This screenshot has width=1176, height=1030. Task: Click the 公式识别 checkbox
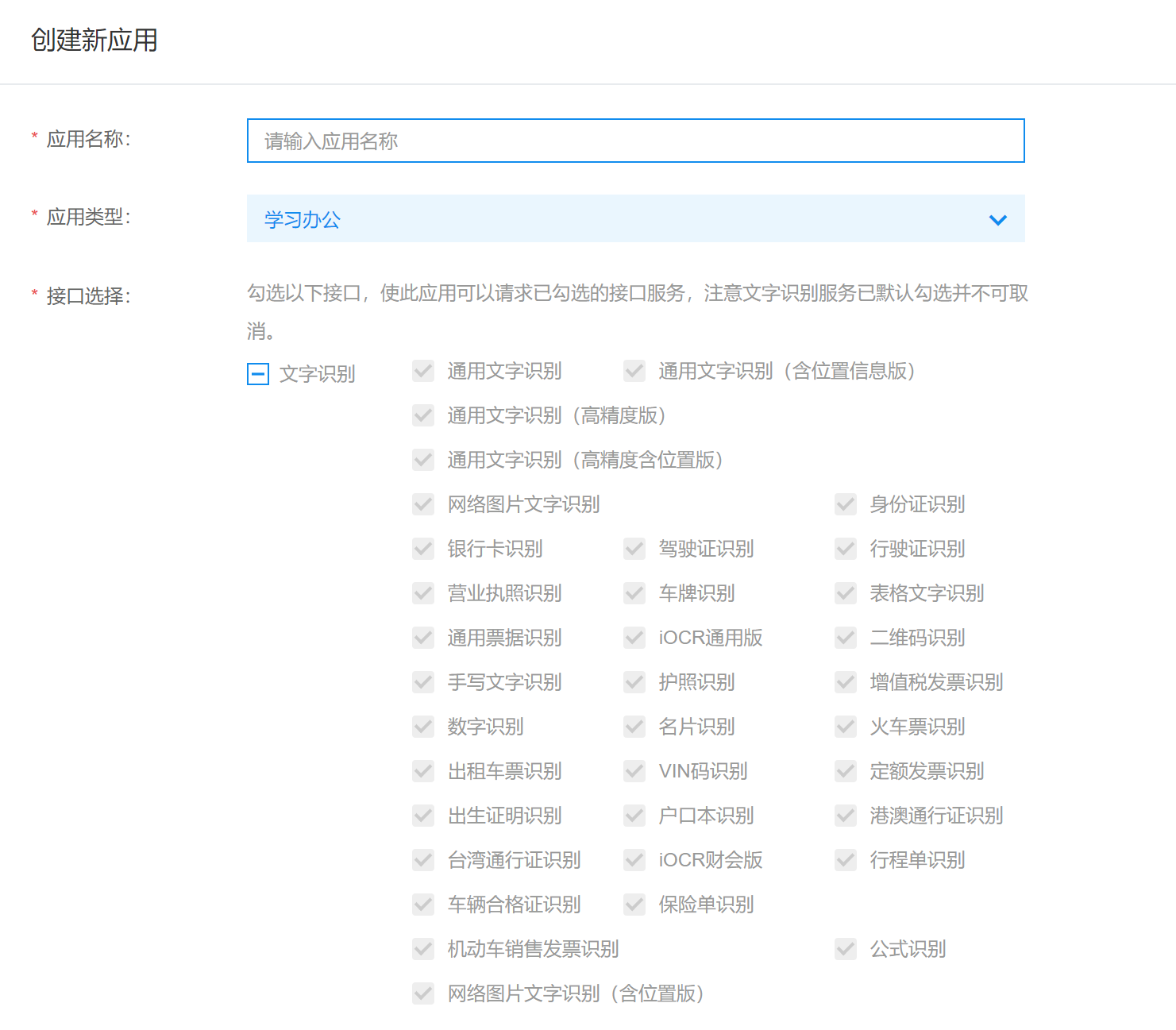tap(845, 949)
